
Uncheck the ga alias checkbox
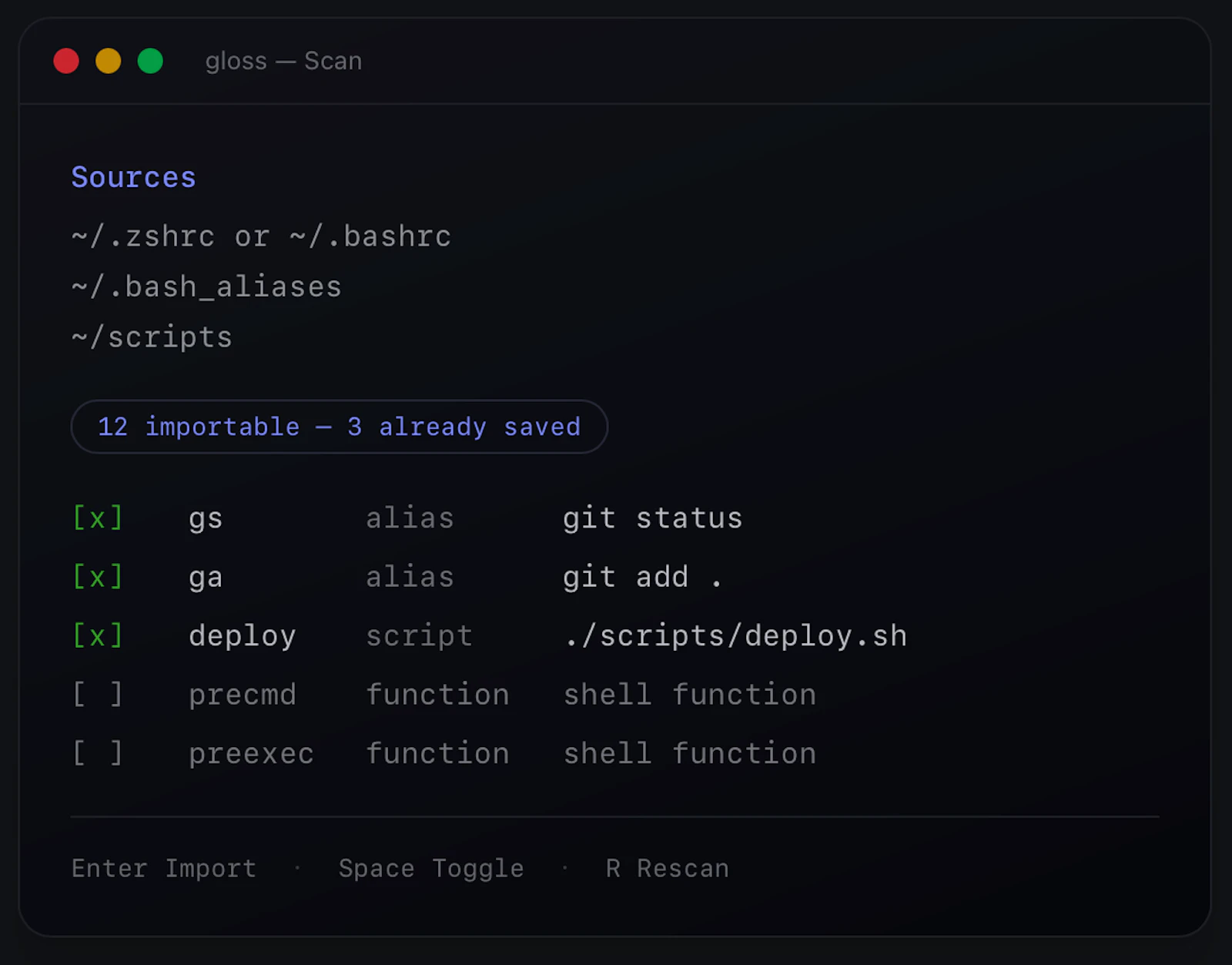pos(98,577)
